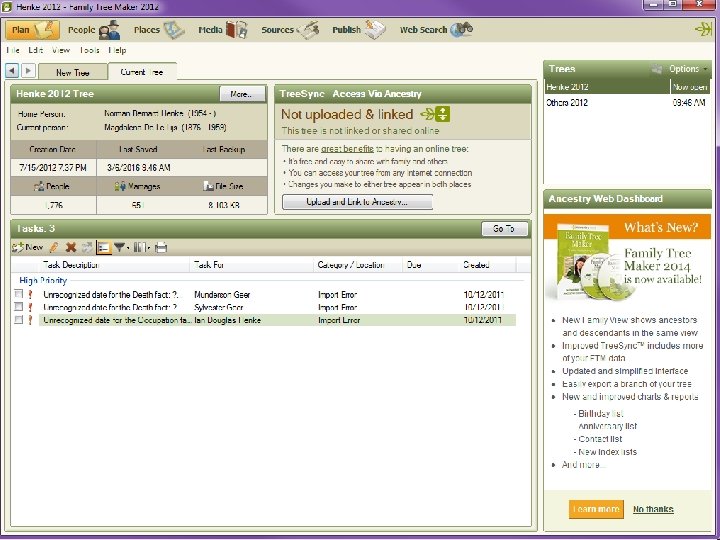Click home person Norman Bernard Henke
Screen dimensions: 720x540
tap(160, 113)
